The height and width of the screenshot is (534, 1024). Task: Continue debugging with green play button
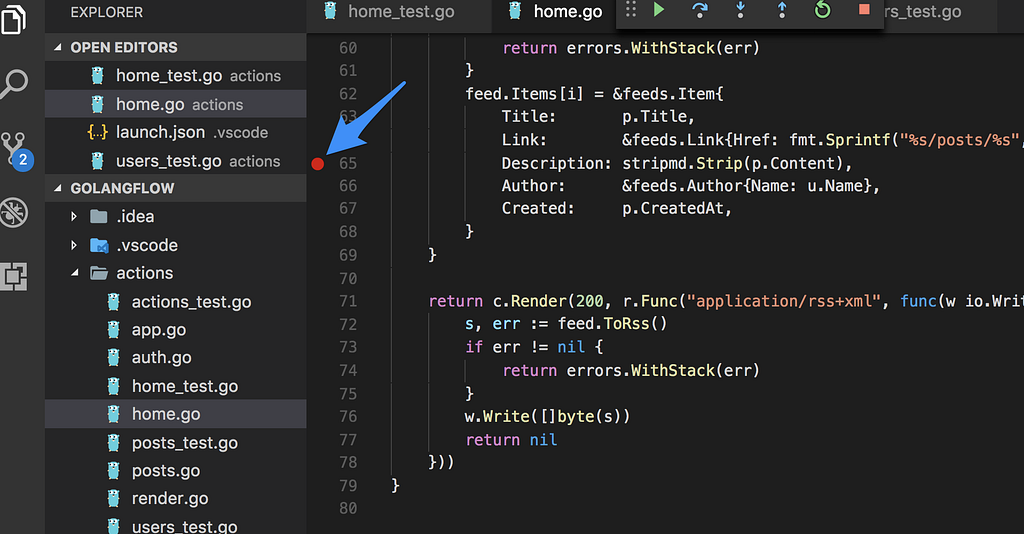point(659,10)
